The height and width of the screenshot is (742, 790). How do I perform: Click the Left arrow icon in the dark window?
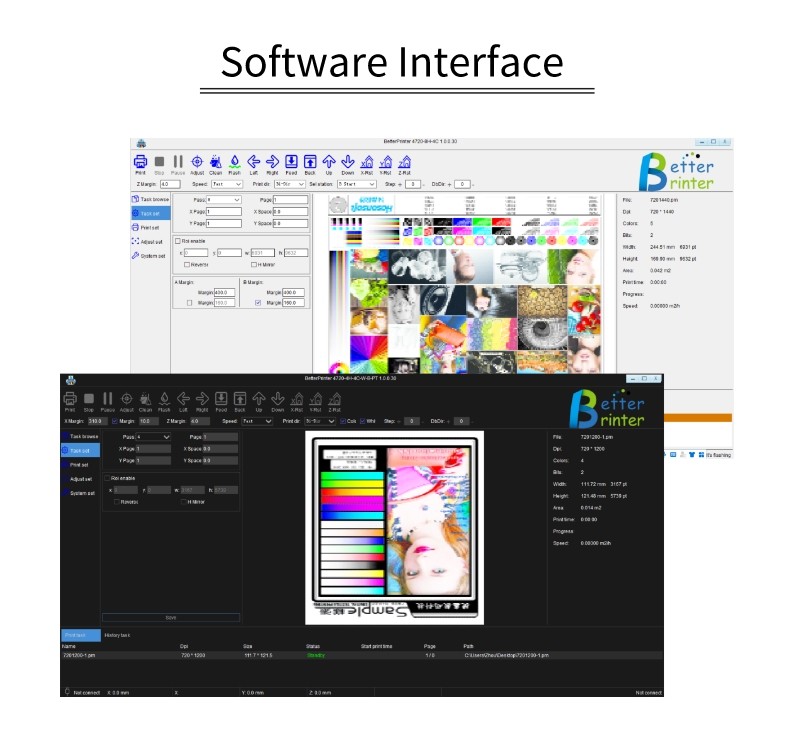click(x=183, y=399)
